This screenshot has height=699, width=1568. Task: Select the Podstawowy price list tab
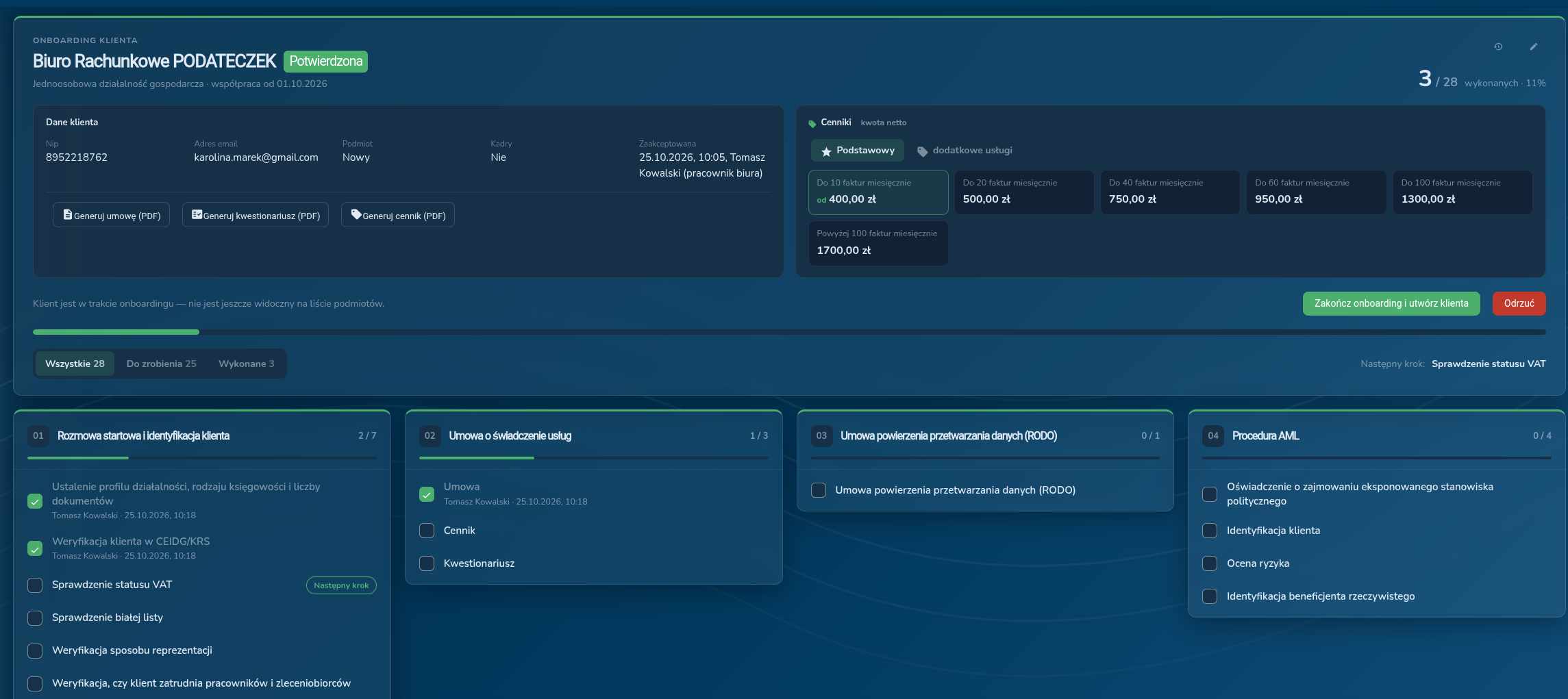858,151
